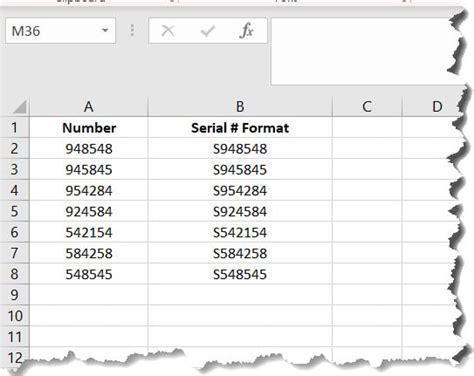The width and height of the screenshot is (474, 376).
Task: Click cell containing 924584
Action: coord(89,211)
